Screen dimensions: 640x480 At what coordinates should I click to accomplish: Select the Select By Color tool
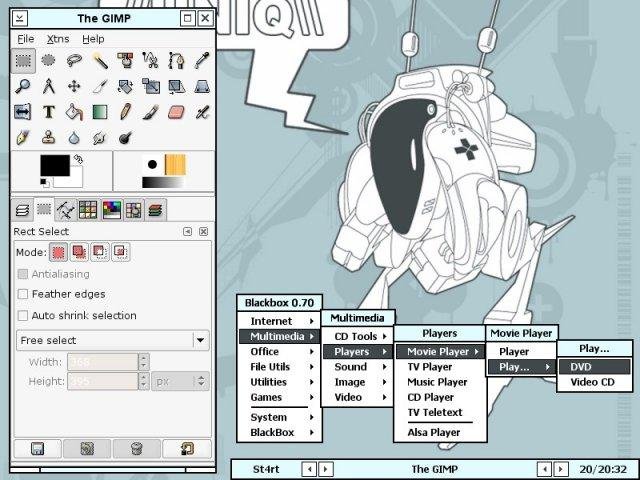125,61
